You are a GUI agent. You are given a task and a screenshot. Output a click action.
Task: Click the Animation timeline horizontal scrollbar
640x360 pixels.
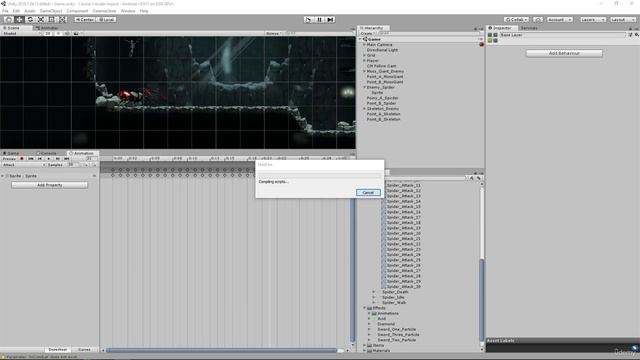tap(222, 350)
